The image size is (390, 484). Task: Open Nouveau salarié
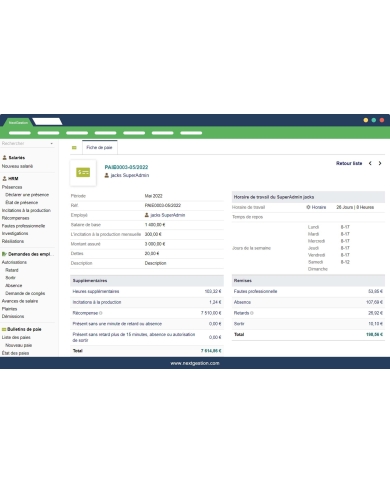coord(17,166)
